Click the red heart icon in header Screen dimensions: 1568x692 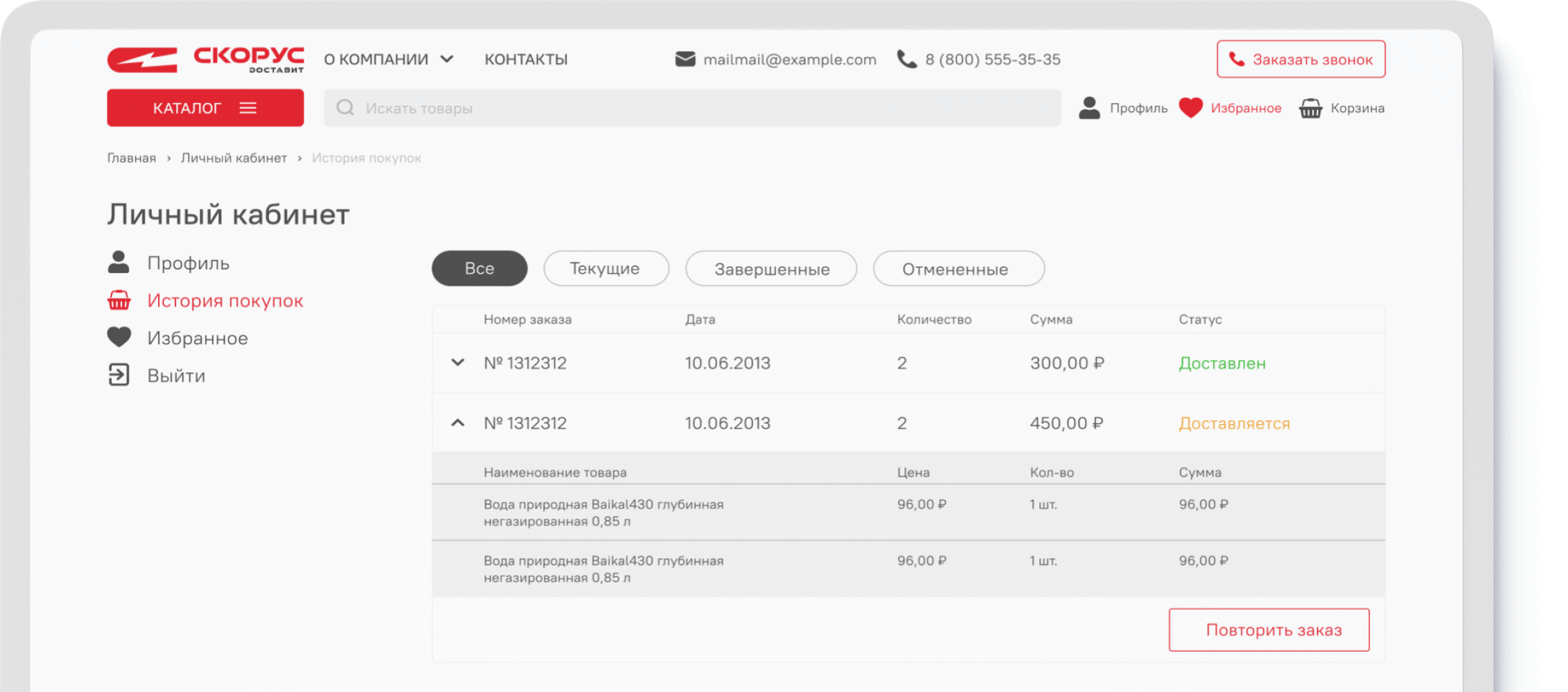1191,108
